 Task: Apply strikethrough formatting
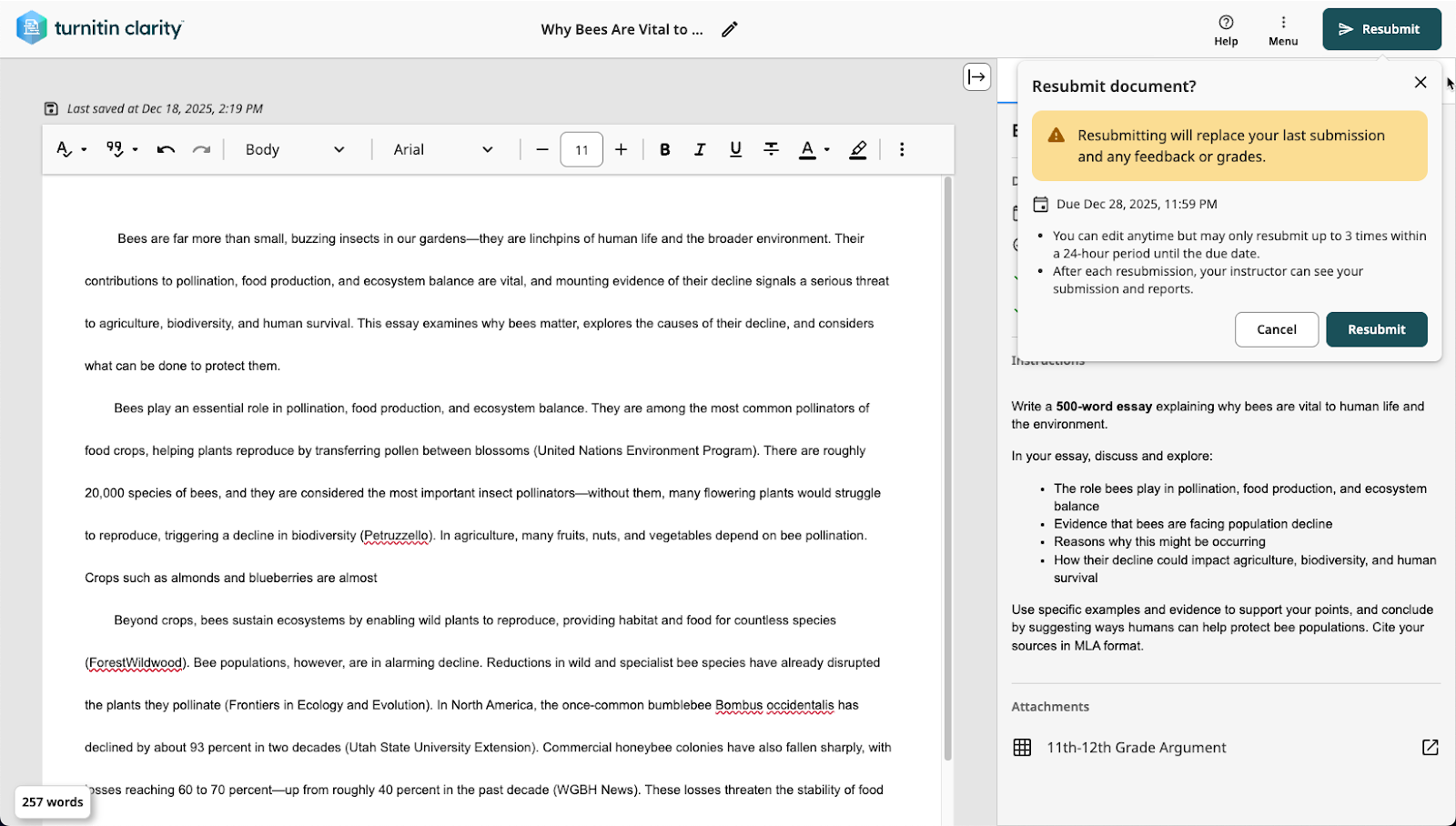click(x=771, y=149)
